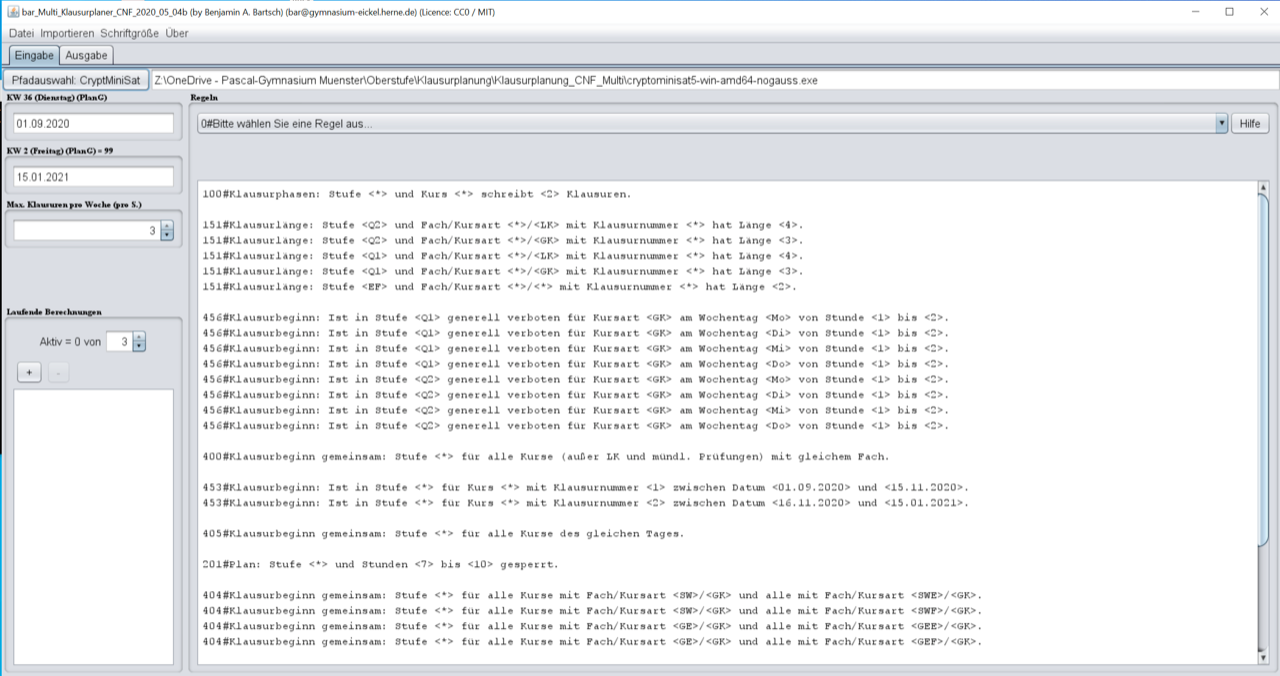Click the CryptMiniSat executable path field

coord(700,79)
